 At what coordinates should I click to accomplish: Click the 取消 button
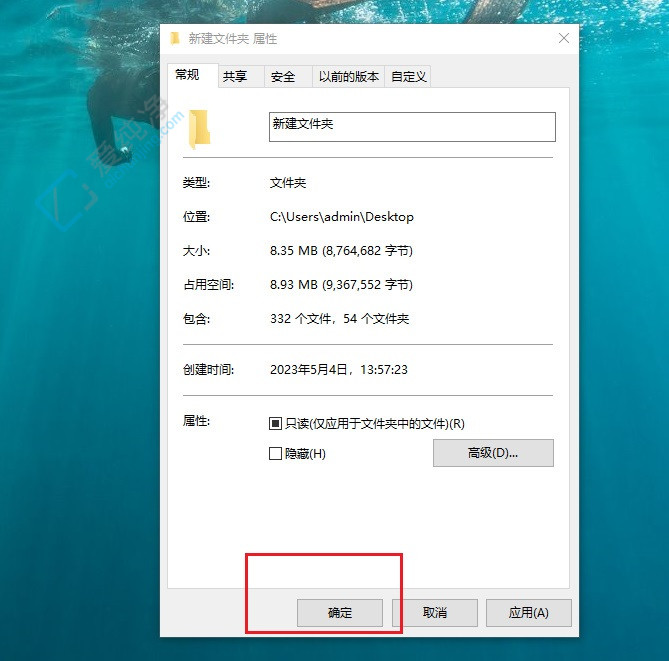(434, 613)
